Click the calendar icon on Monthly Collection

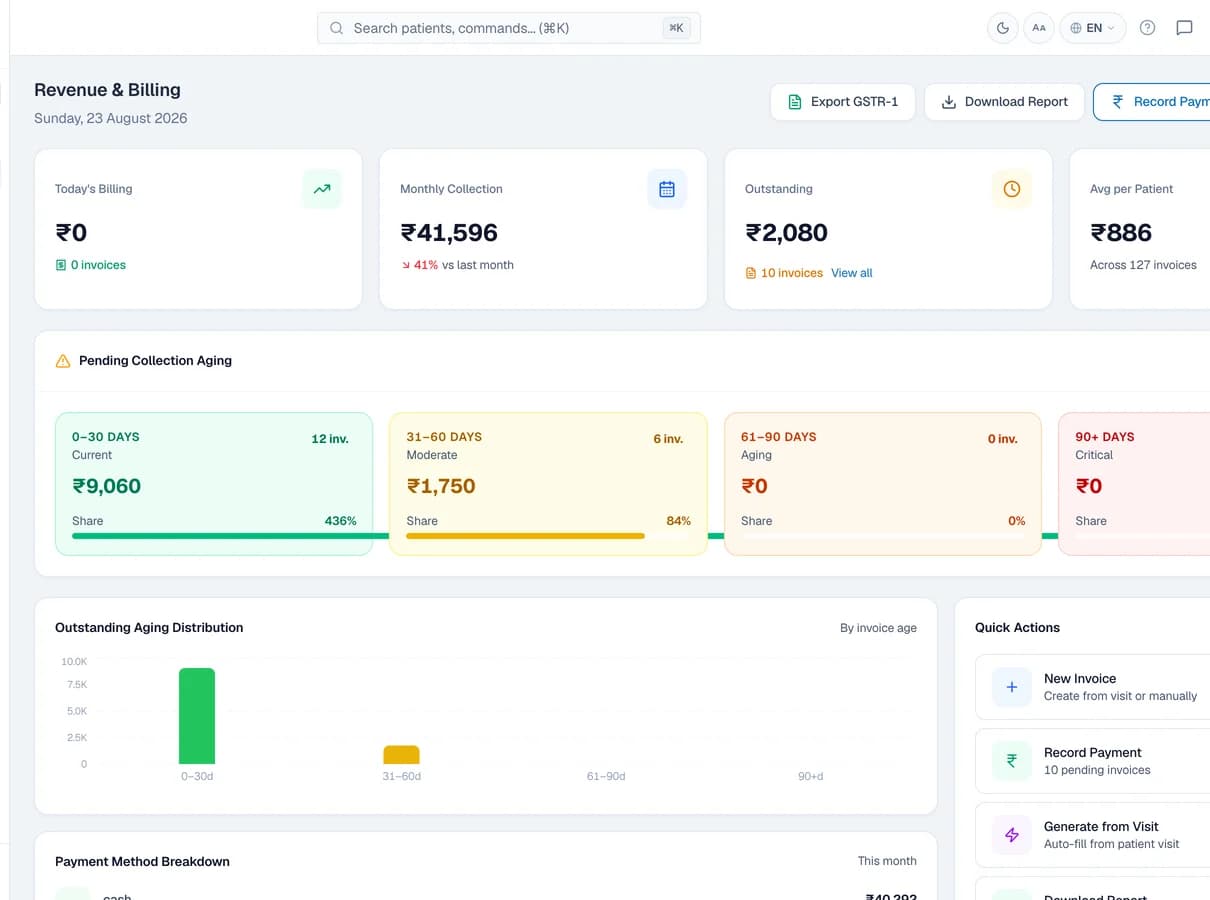coord(667,189)
